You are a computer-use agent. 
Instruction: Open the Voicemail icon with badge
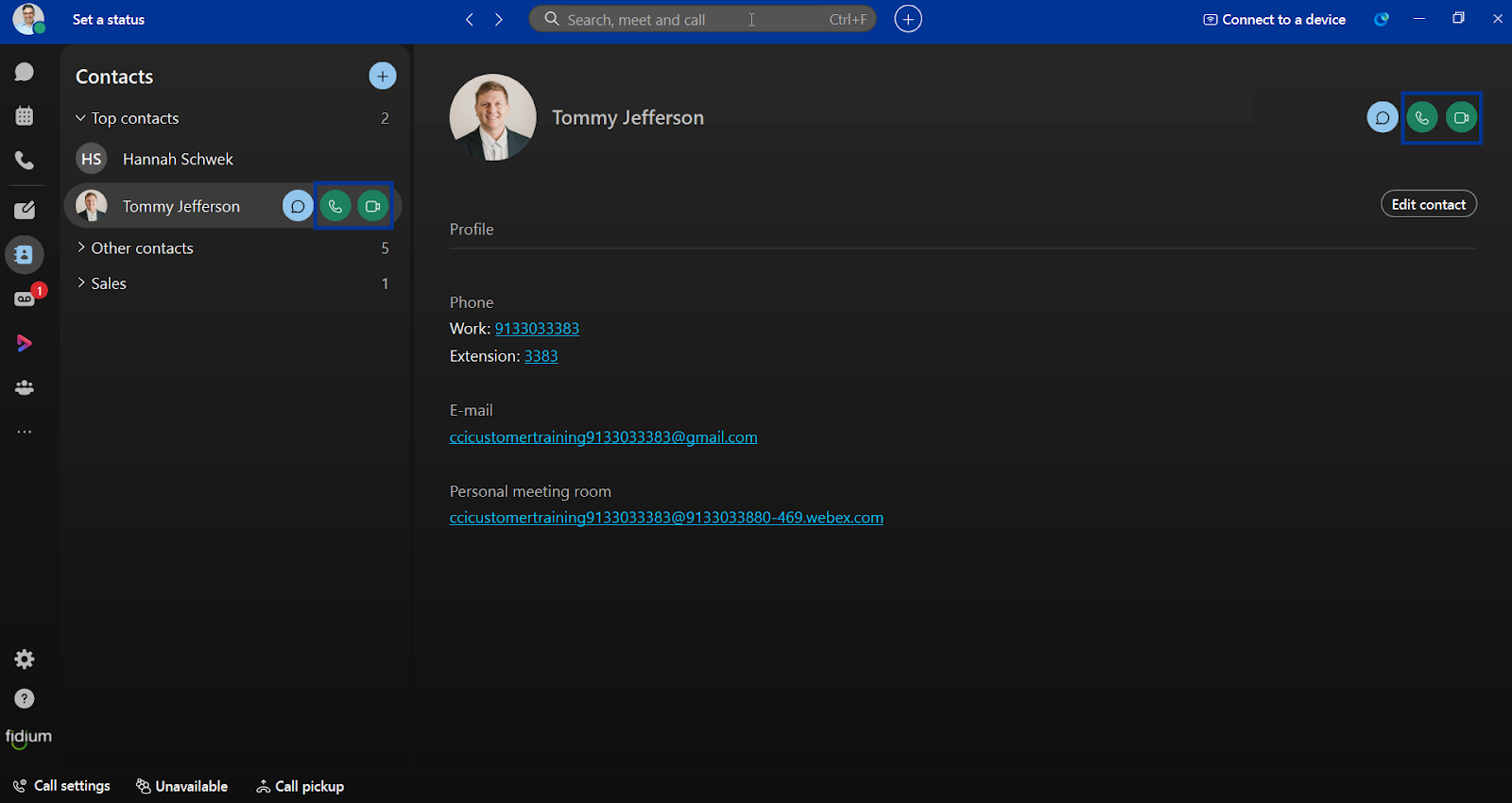tap(25, 299)
